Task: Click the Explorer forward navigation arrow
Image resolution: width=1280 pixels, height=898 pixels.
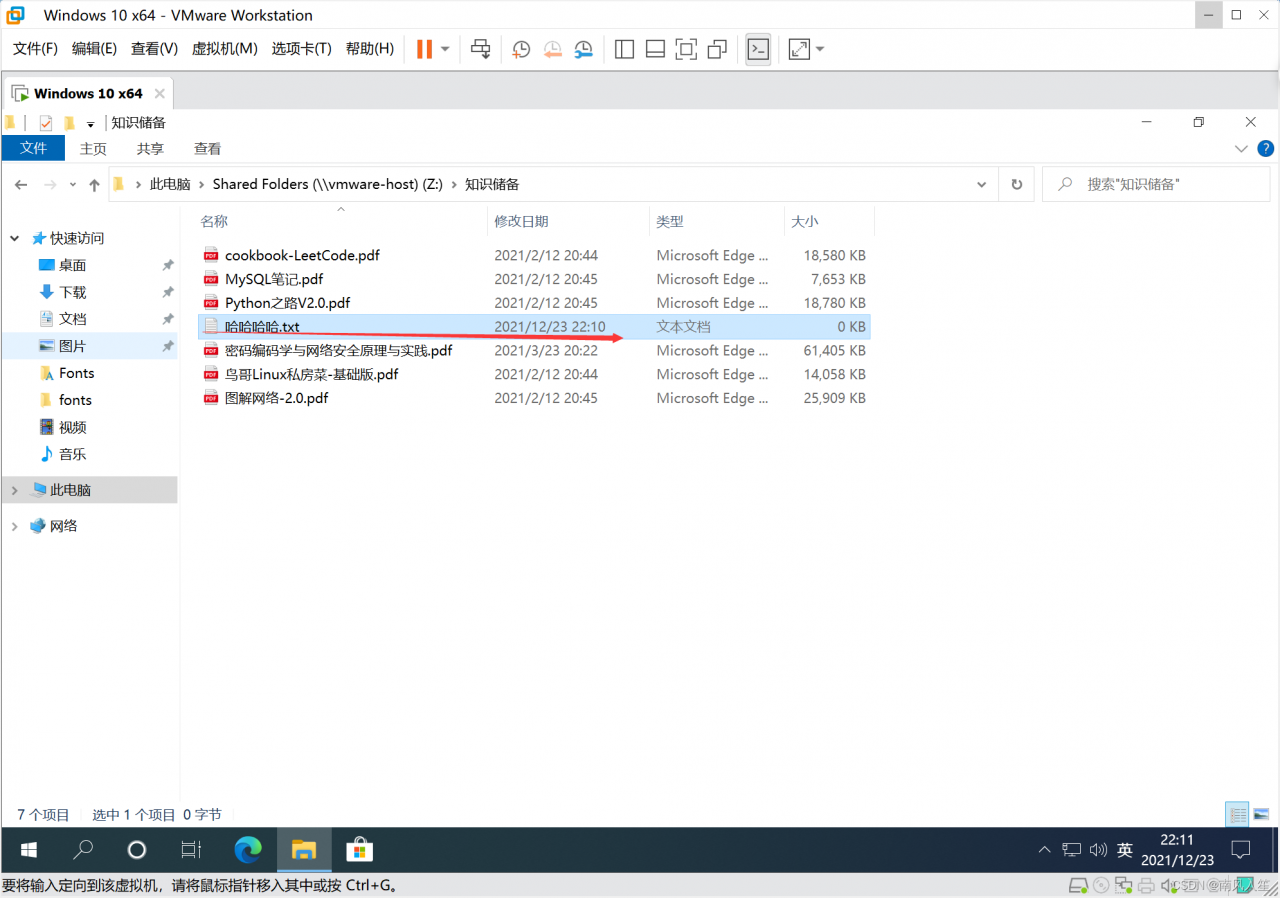Action: [50, 185]
